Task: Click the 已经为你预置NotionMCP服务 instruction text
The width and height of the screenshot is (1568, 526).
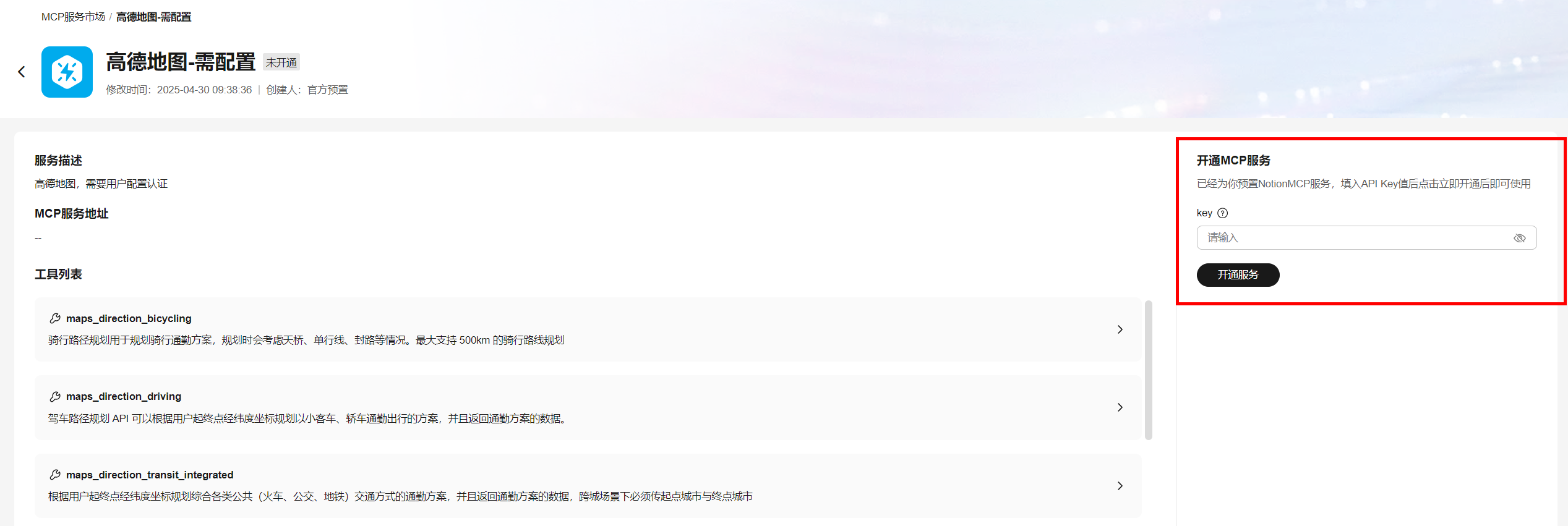Action: point(1364,184)
